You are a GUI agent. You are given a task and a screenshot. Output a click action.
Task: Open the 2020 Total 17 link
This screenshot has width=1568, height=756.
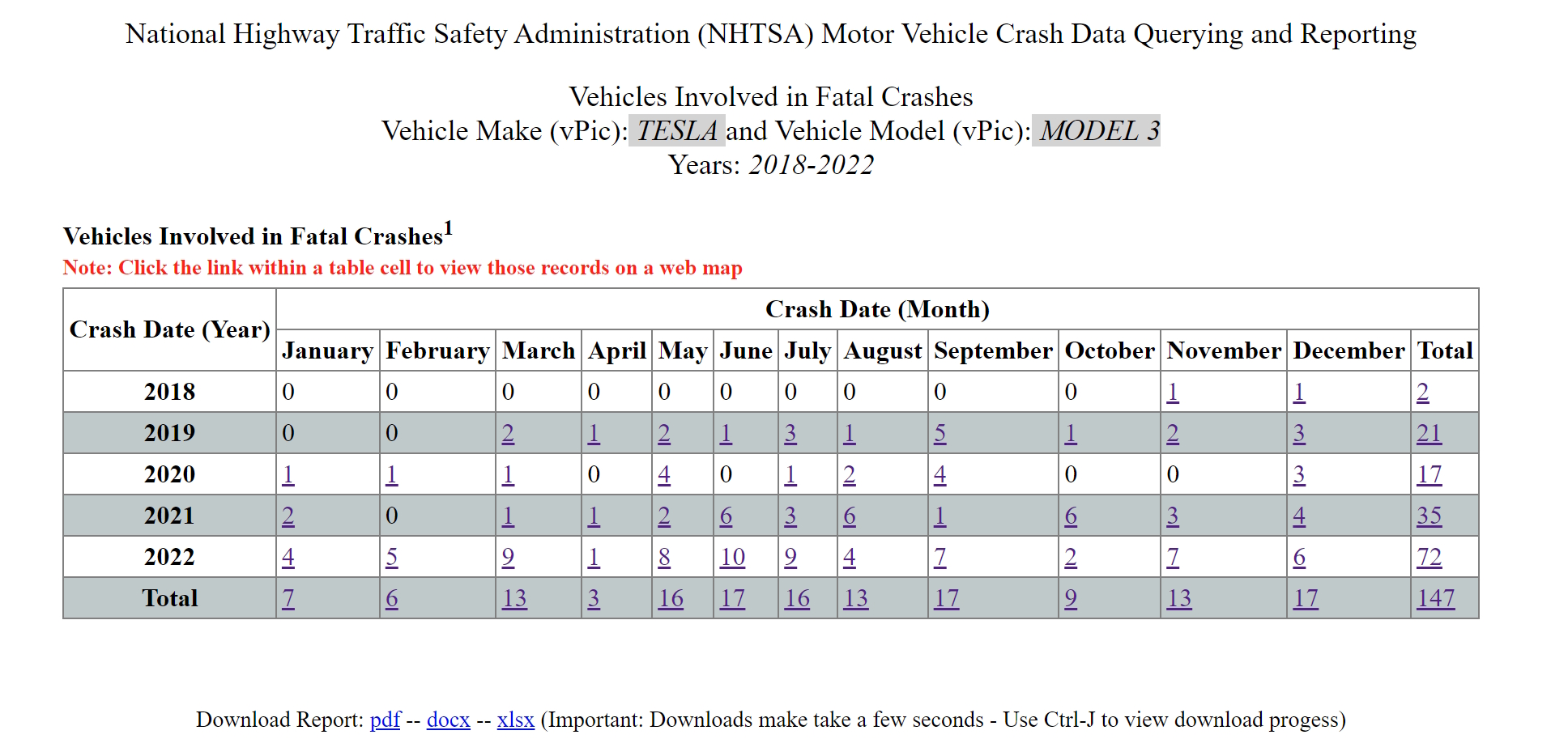coord(1429,474)
